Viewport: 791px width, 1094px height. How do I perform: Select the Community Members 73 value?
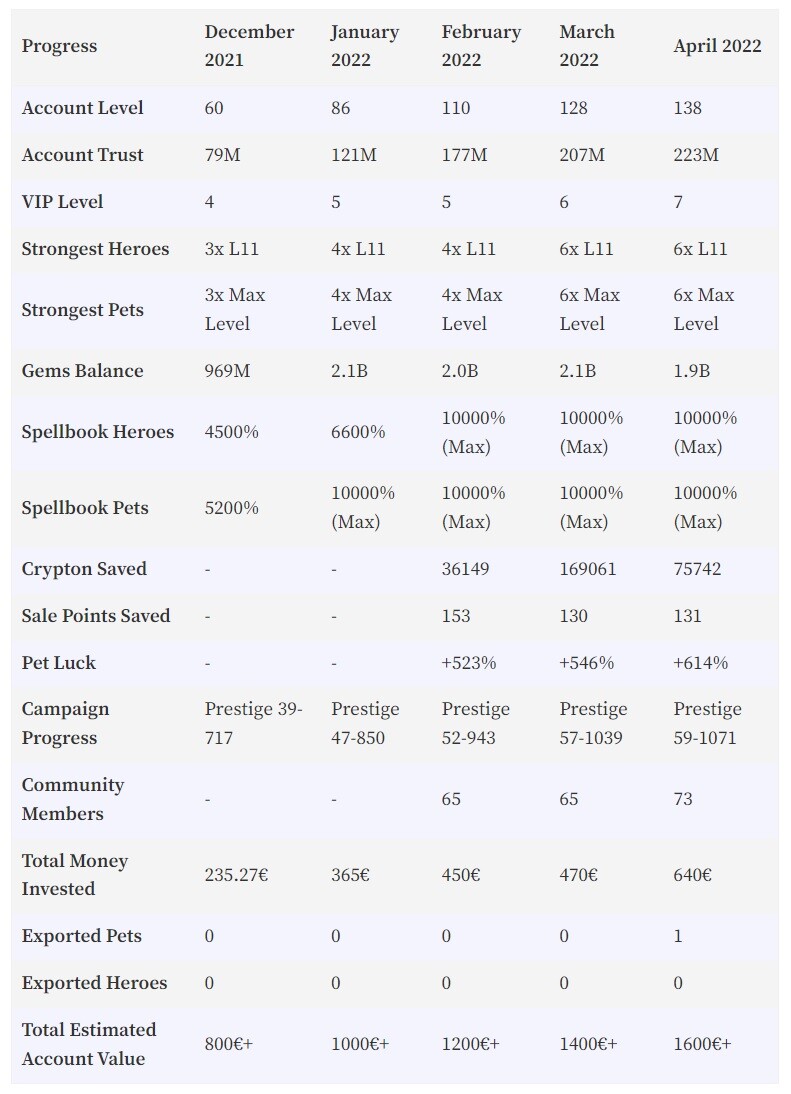tap(683, 799)
